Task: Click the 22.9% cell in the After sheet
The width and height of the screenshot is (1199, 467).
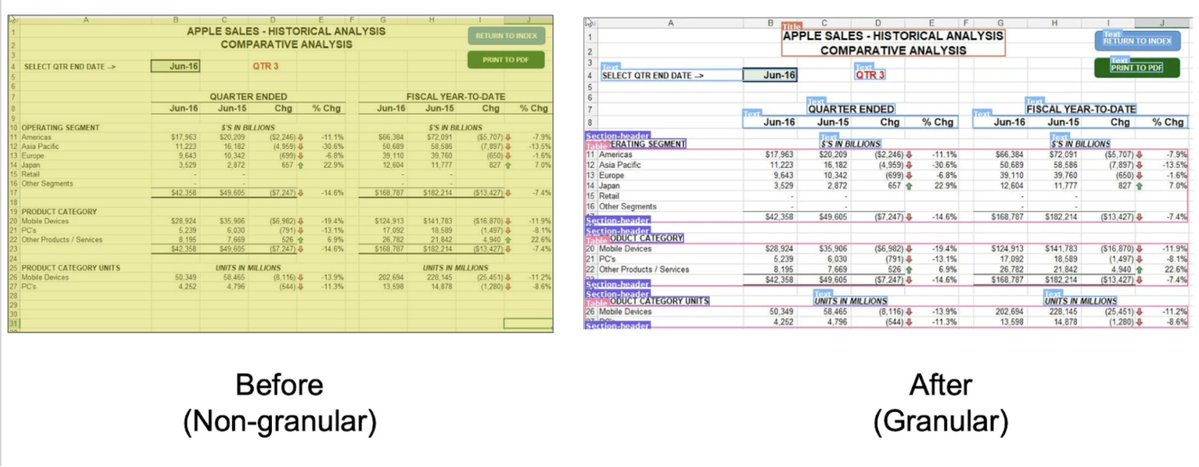Action: tap(945, 186)
